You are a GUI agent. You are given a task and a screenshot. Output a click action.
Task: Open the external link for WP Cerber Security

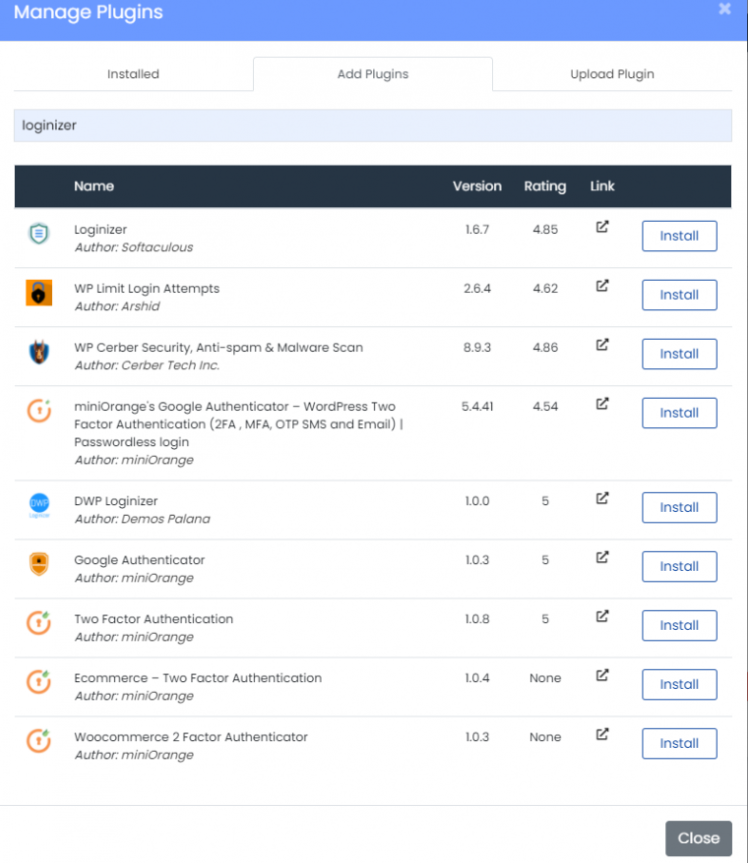[x=602, y=346]
